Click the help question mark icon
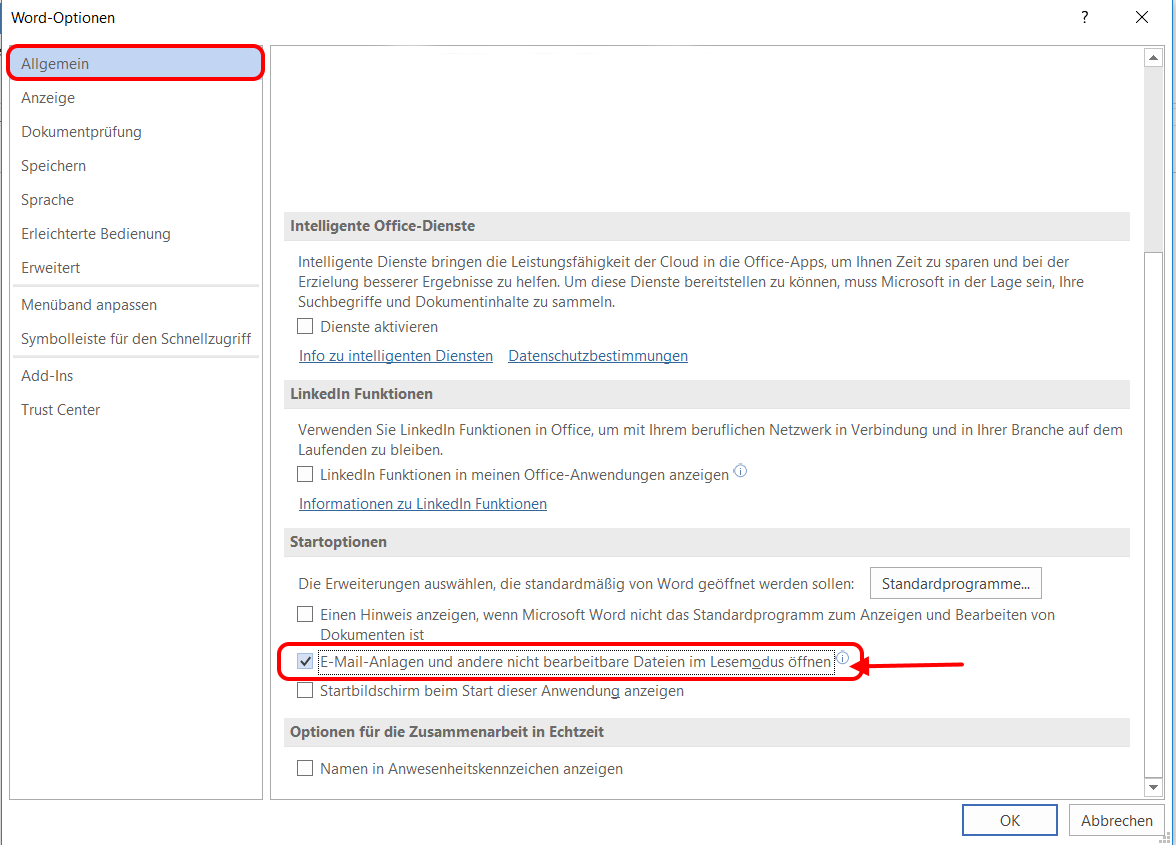Viewport: 1176px width, 845px height. click(x=1084, y=17)
